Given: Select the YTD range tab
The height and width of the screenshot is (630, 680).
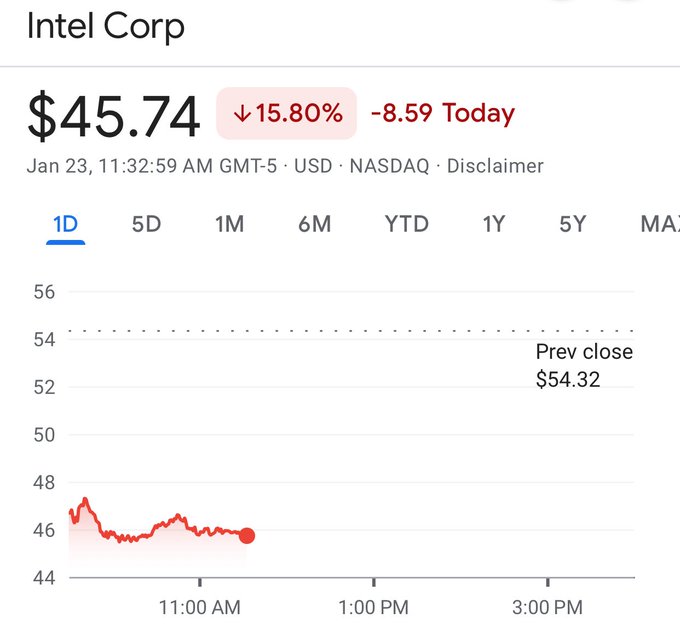Looking at the screenshot, I should pos(406,224).
